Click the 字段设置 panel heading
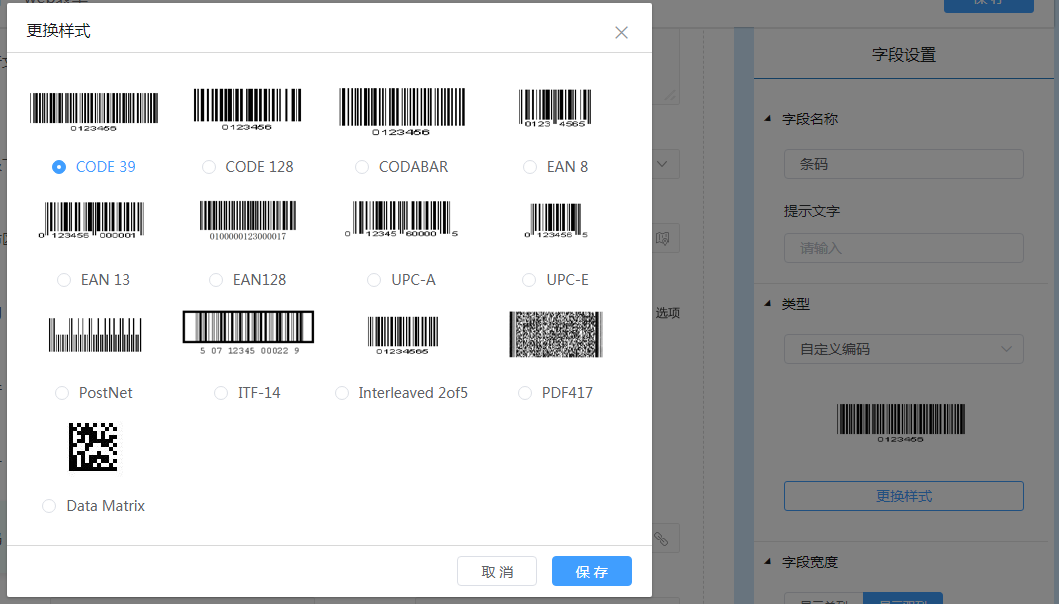 click(x=904, y=55)
